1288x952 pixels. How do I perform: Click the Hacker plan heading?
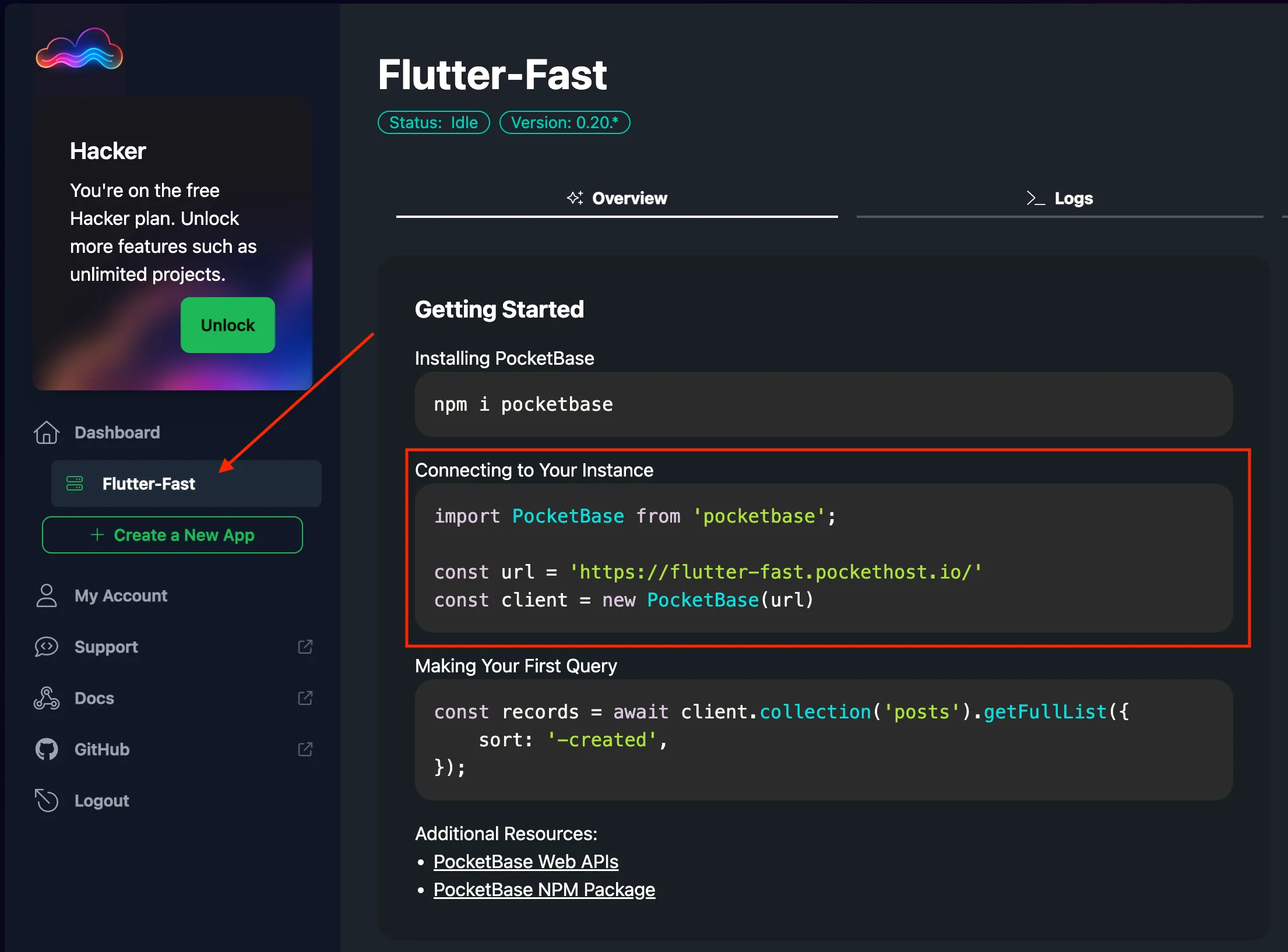click(108, 151)
